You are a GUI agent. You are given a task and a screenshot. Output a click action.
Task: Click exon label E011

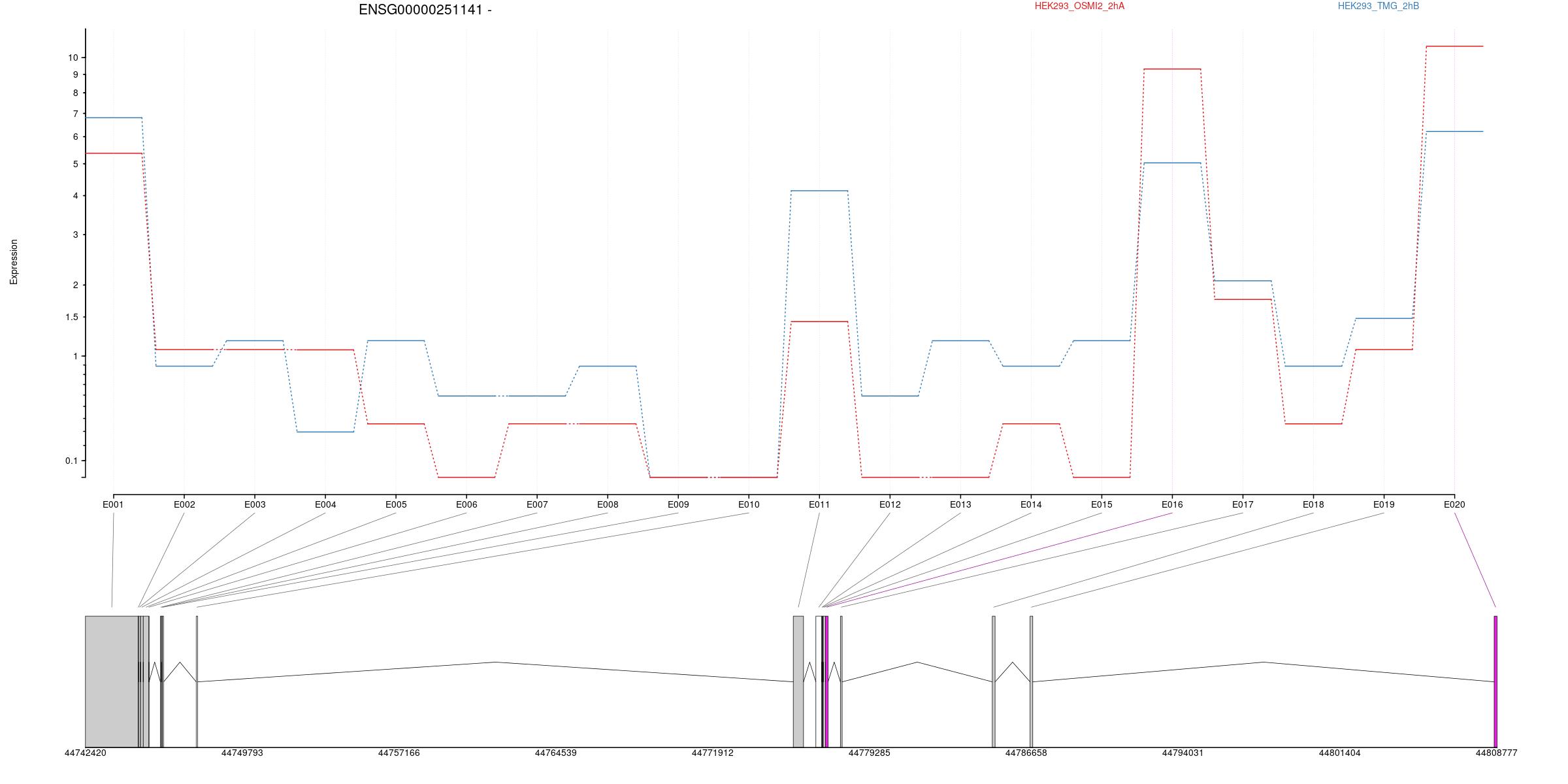(x=819, y=504)
